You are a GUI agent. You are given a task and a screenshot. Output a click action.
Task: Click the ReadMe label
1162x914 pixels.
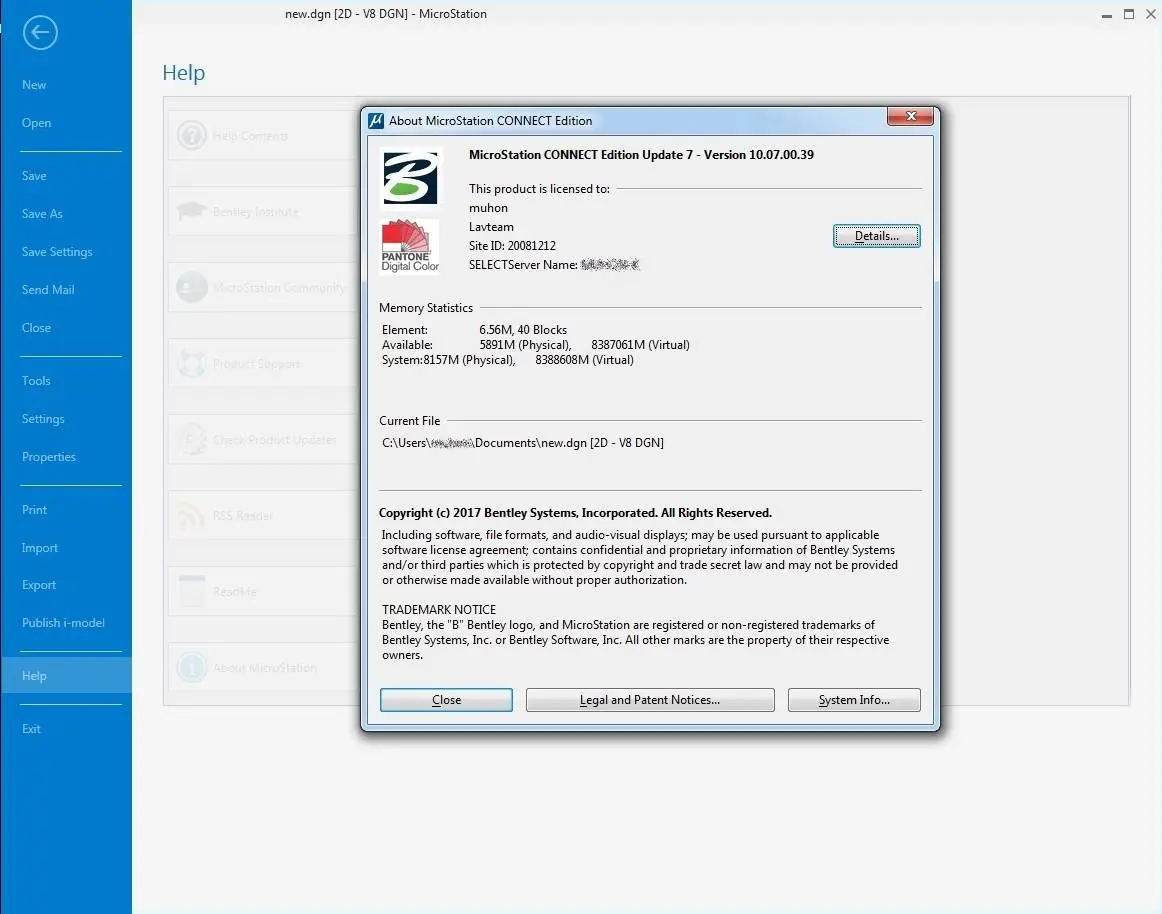point(235,592)
